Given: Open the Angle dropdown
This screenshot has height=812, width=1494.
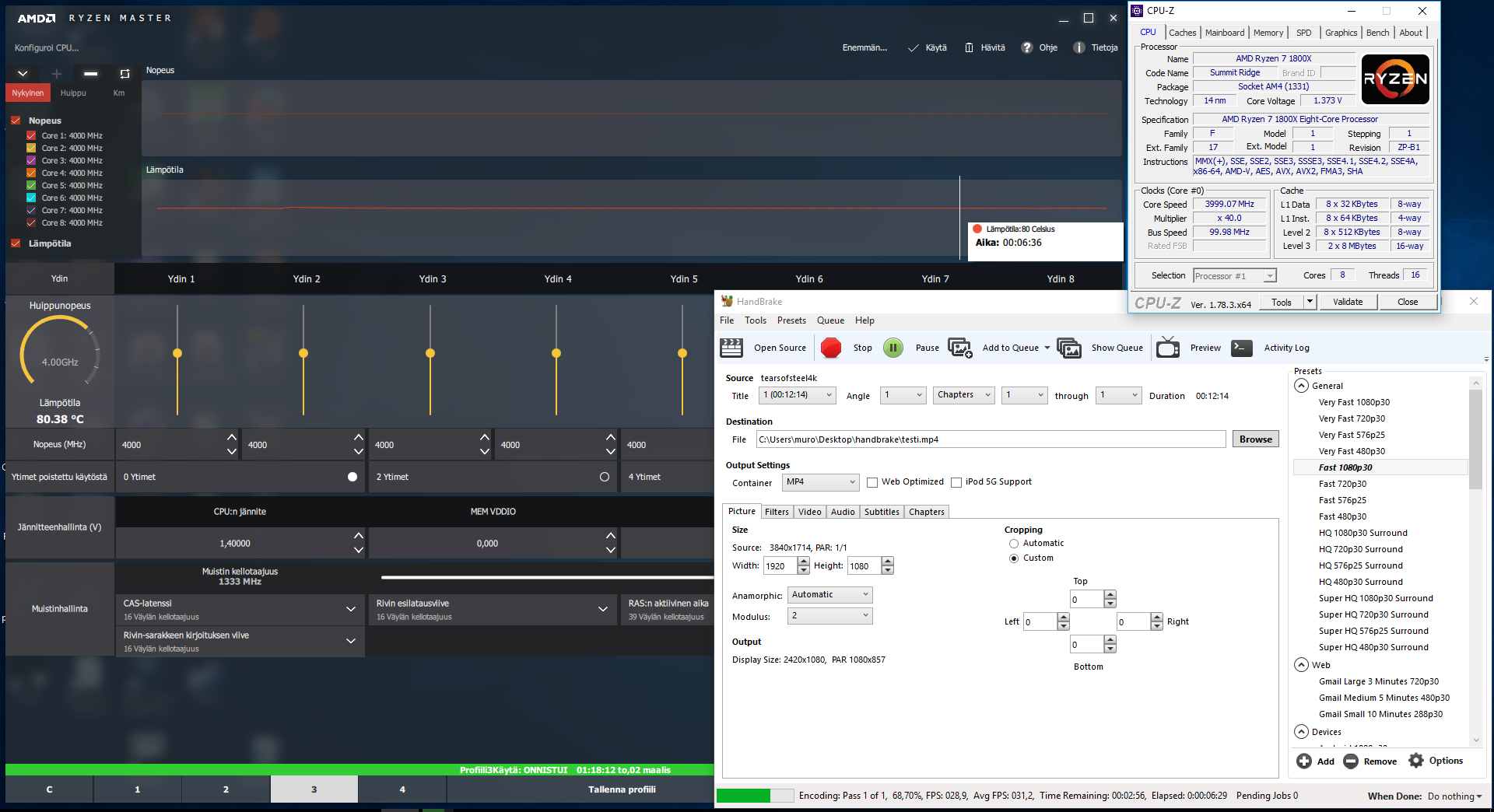Looking at the screenshot, I should (903, 395).
